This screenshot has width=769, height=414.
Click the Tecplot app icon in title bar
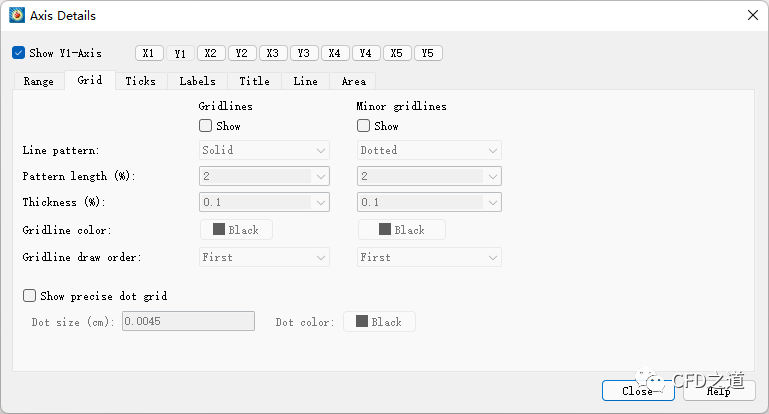pyautogui.click(x=17, y=15)
